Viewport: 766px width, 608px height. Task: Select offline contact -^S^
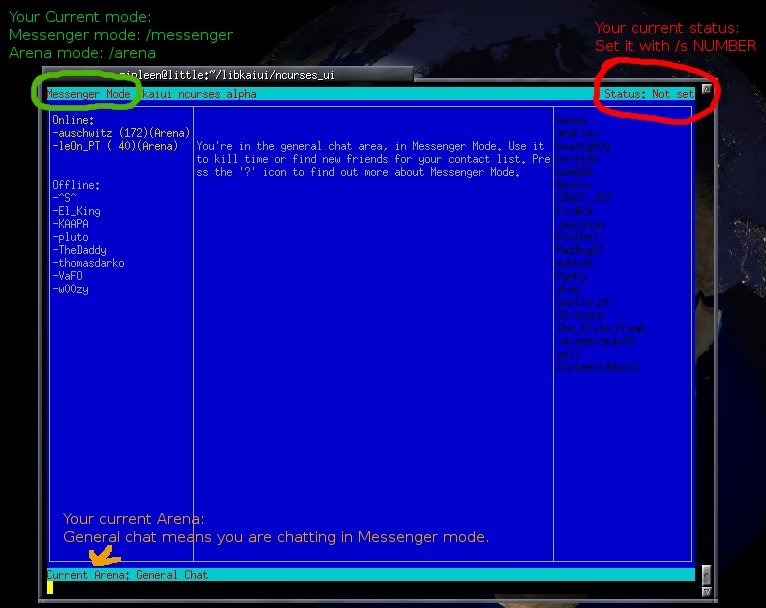(64, 198)
